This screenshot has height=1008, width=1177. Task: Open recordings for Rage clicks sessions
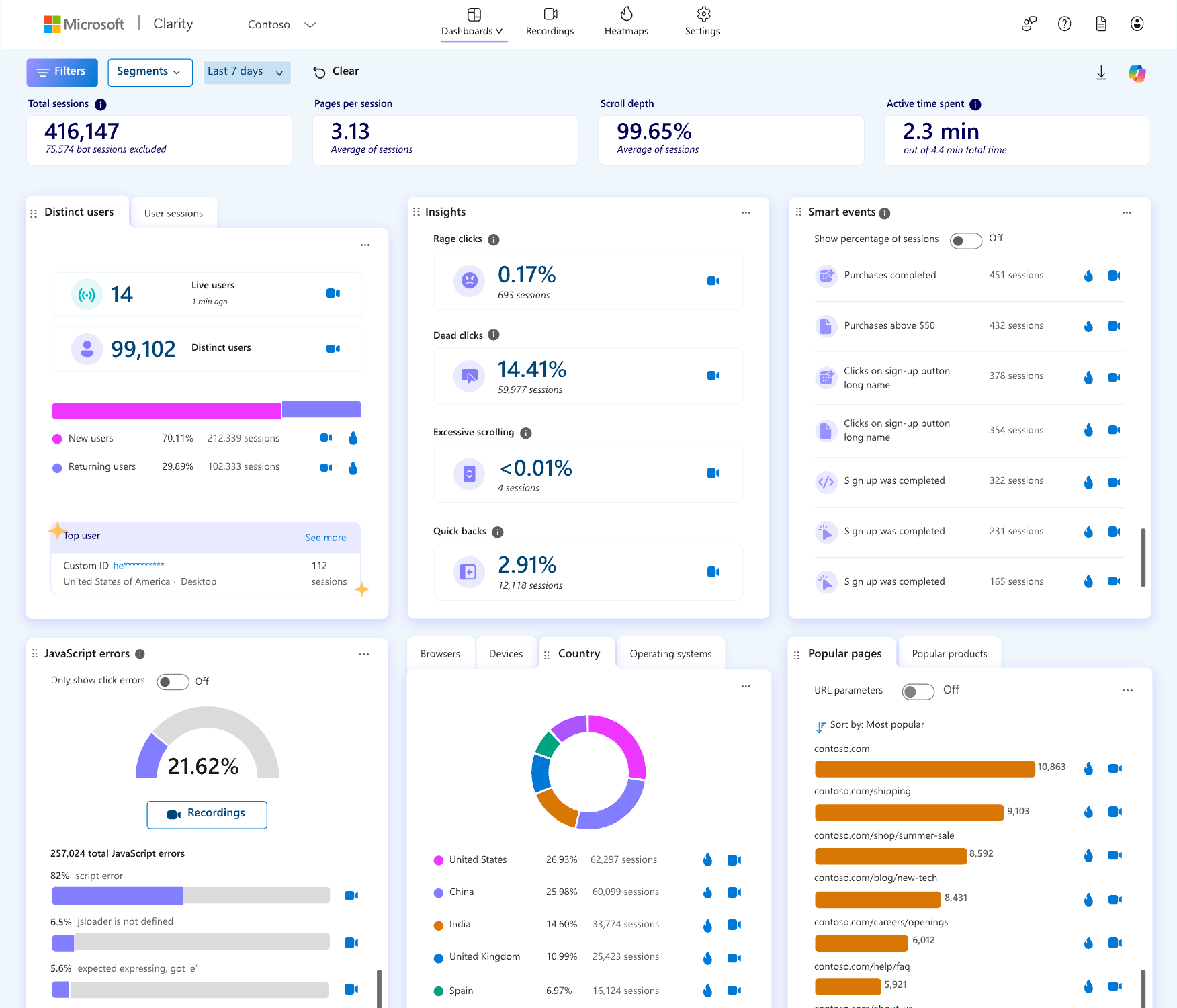tap(713, 281)
